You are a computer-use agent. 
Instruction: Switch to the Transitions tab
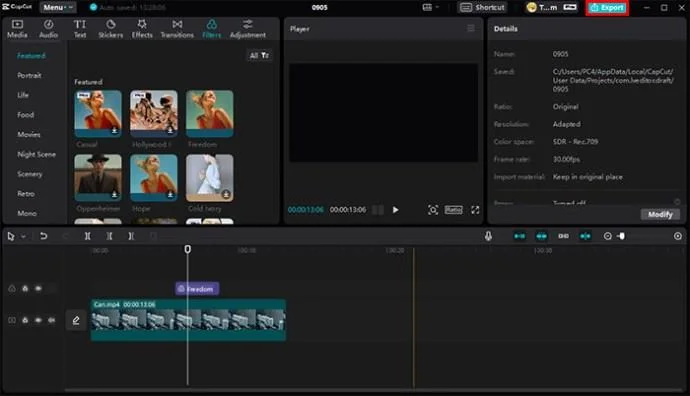click(x=177, y=29)
